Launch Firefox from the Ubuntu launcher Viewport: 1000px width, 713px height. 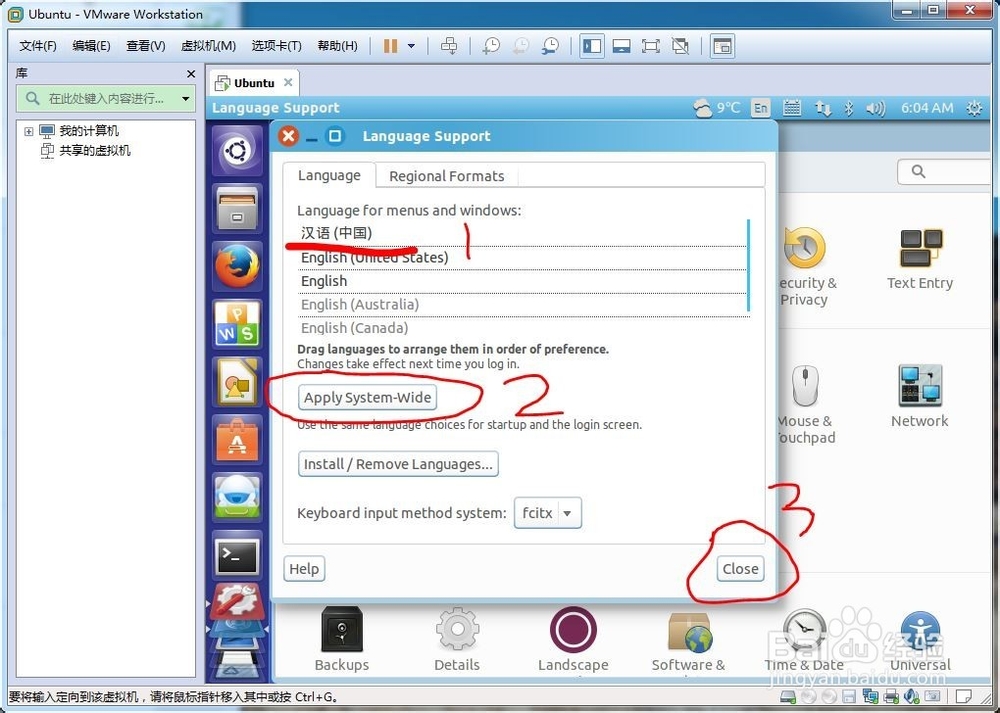pos(237,266)
